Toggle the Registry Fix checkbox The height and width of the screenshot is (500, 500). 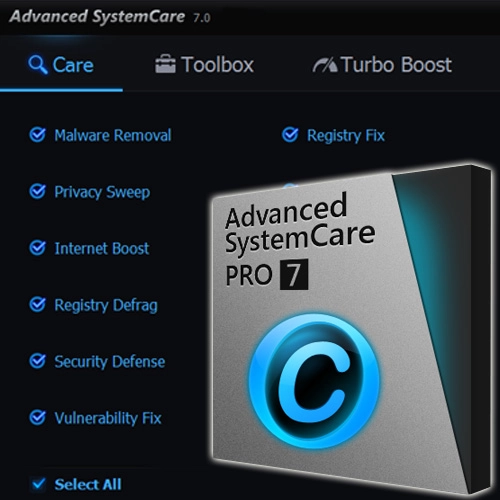pyautogui.click(x=290, y=135)
